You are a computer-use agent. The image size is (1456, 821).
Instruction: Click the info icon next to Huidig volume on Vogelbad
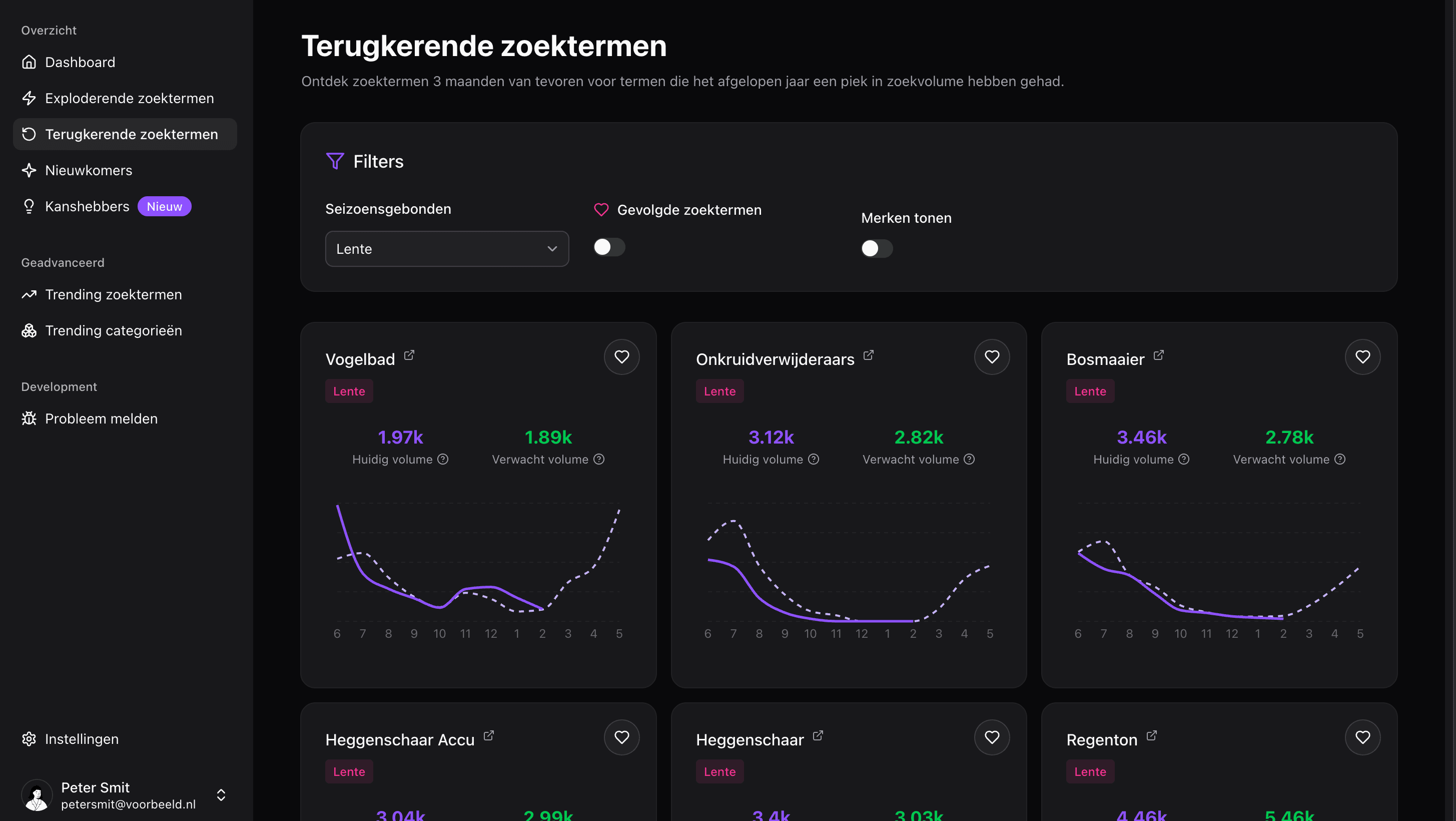443,459
